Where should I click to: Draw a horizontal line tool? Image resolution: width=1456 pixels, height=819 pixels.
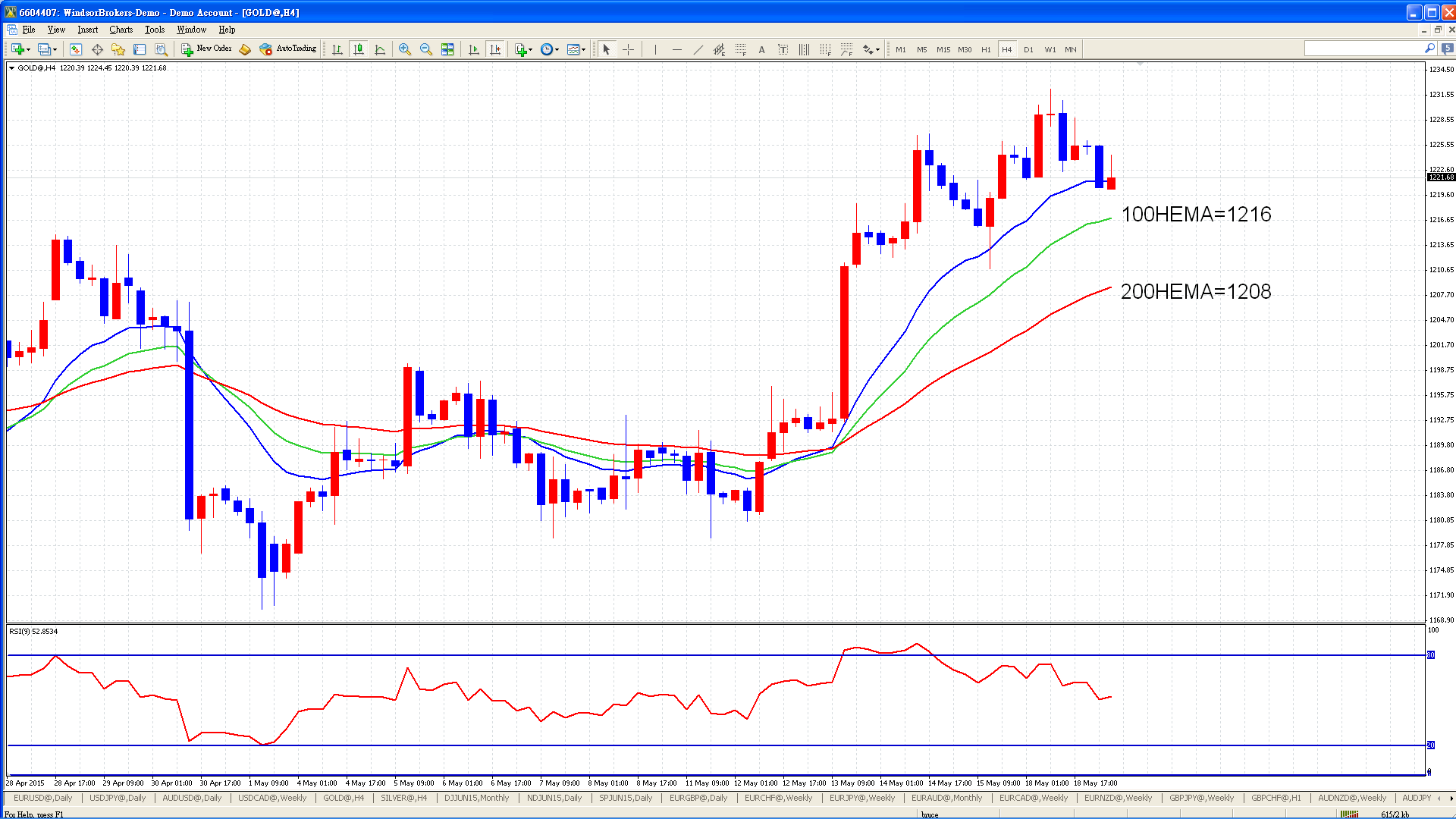(676, 49)
